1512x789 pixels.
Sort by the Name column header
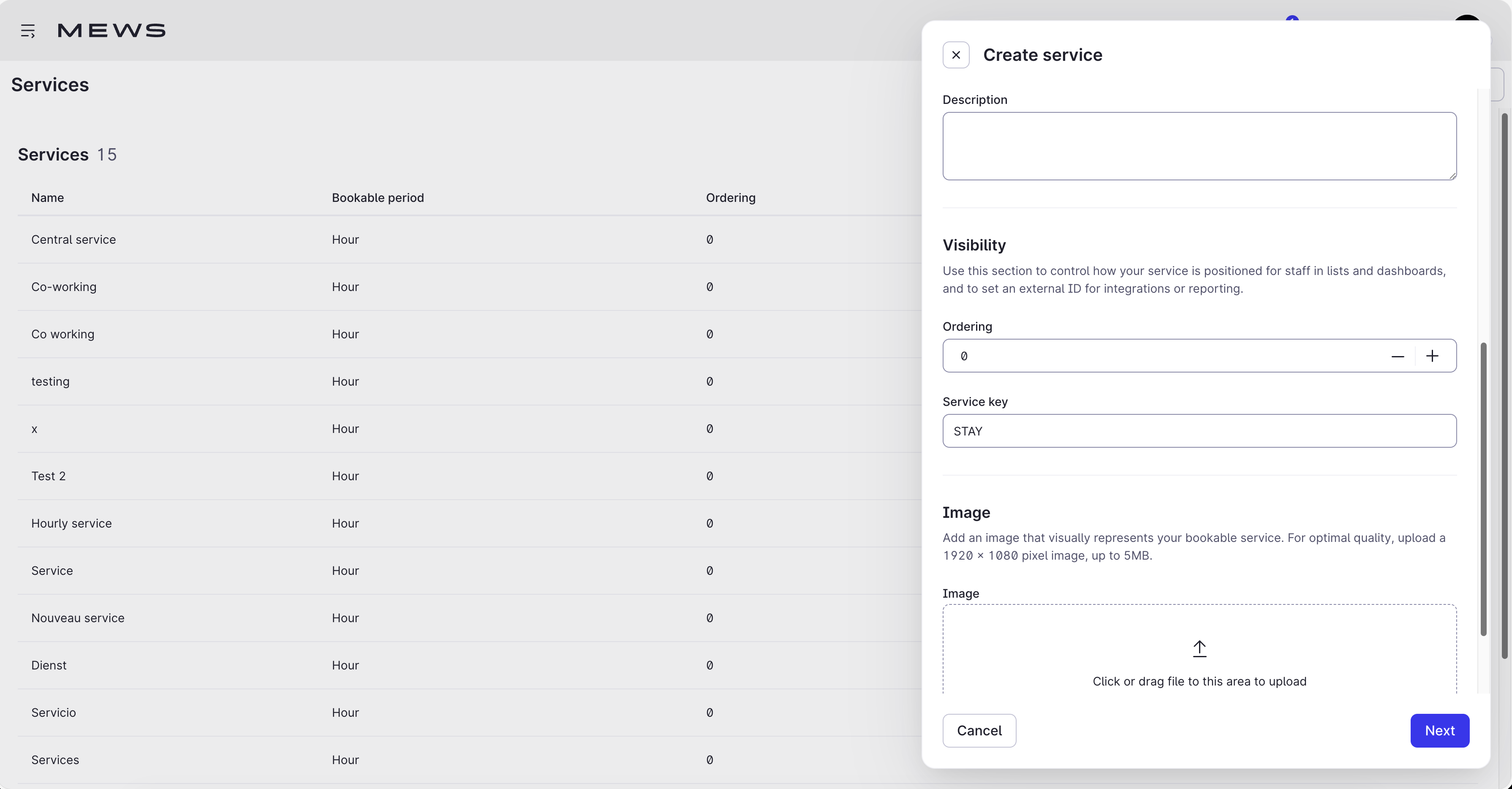(48, 198)
